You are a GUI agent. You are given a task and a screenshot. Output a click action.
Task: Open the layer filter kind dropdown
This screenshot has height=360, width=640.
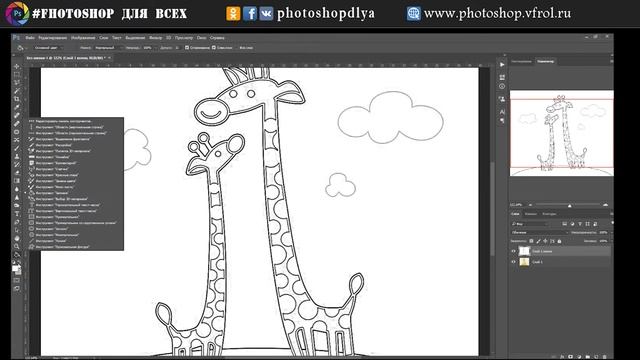pyautogui.click(x=529, y=224)
